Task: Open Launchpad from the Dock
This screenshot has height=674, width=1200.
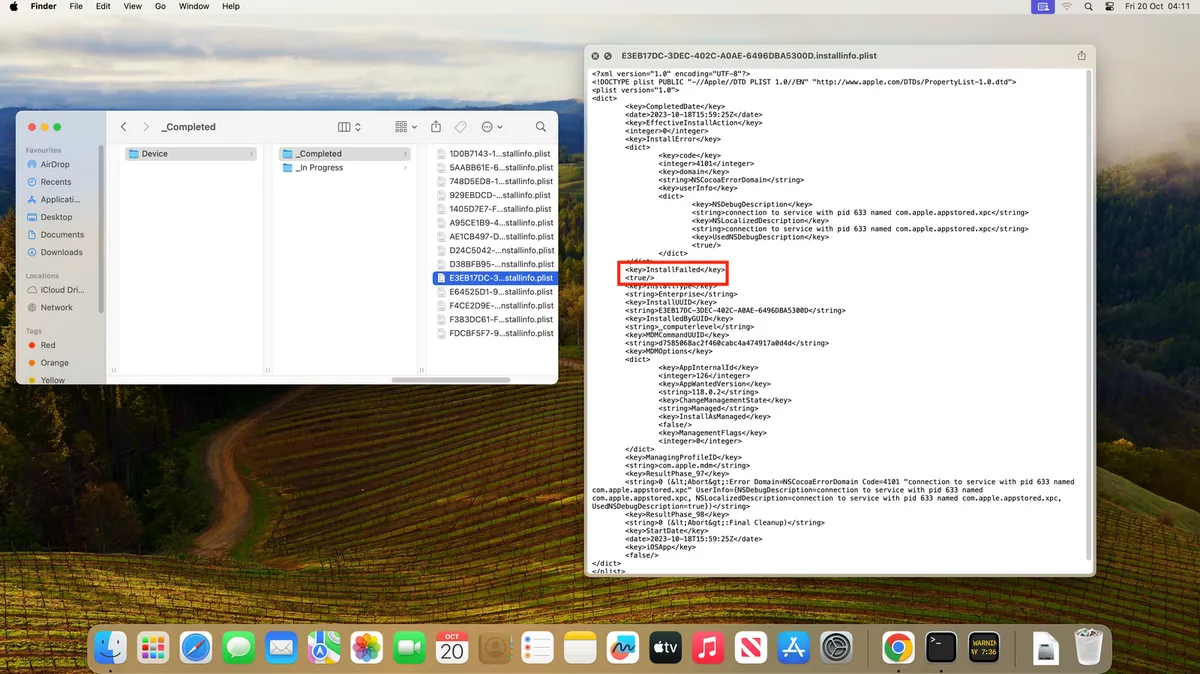Action: tap(153, 648)
